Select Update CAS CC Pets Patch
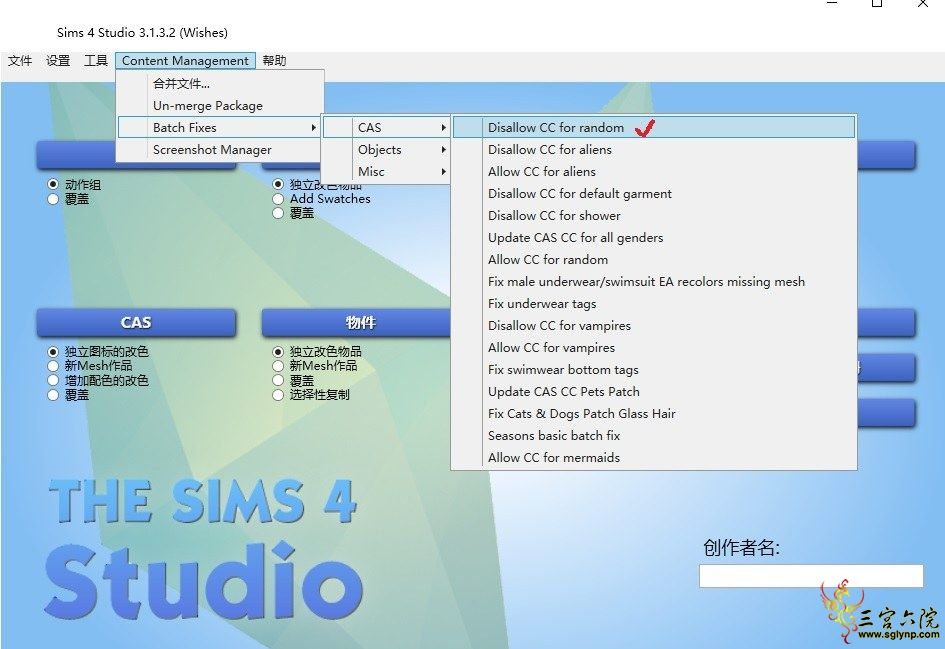The height and width of the screenshot is (649, 945). pyautogui.click(x=654, y=392)
